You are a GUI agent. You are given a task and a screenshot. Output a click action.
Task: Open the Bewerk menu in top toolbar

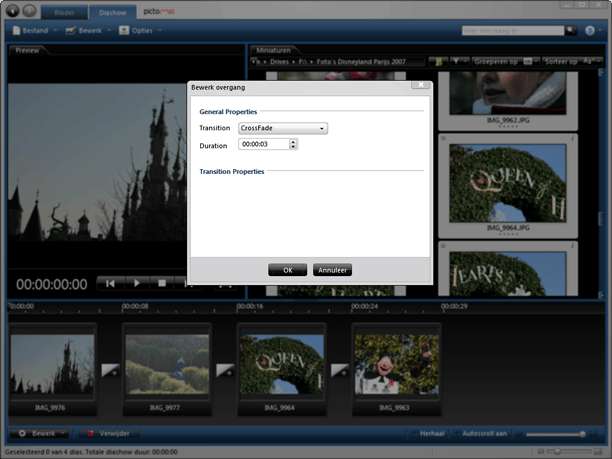click(x=89, y=30)
